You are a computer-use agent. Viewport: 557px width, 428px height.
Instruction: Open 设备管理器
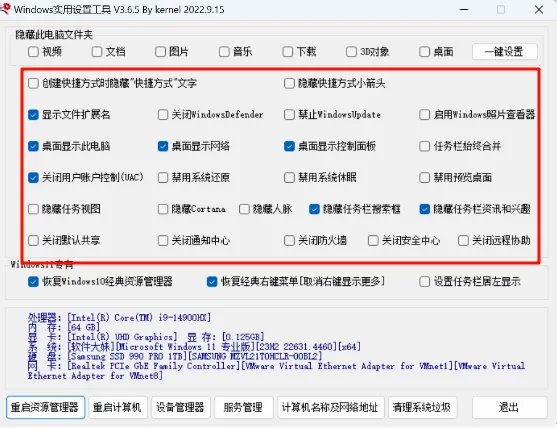pos(180,407)
